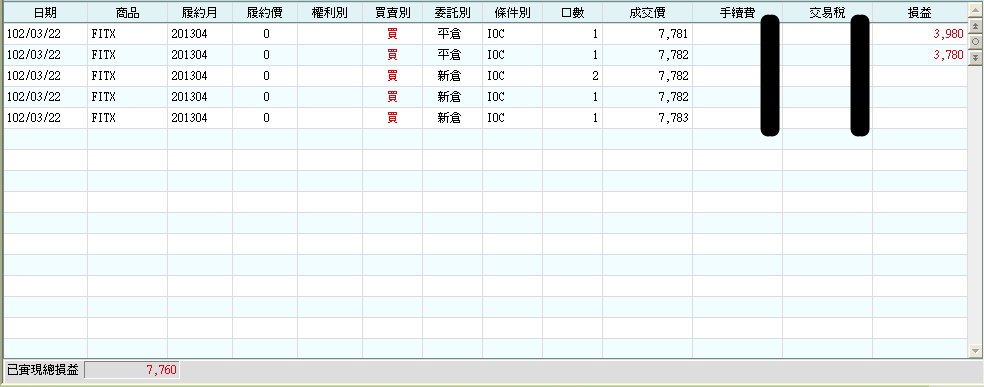This screenshot has width=984, height=387.
Task: Click the 交易稅 column header
Action: click(x=827, y=13)
